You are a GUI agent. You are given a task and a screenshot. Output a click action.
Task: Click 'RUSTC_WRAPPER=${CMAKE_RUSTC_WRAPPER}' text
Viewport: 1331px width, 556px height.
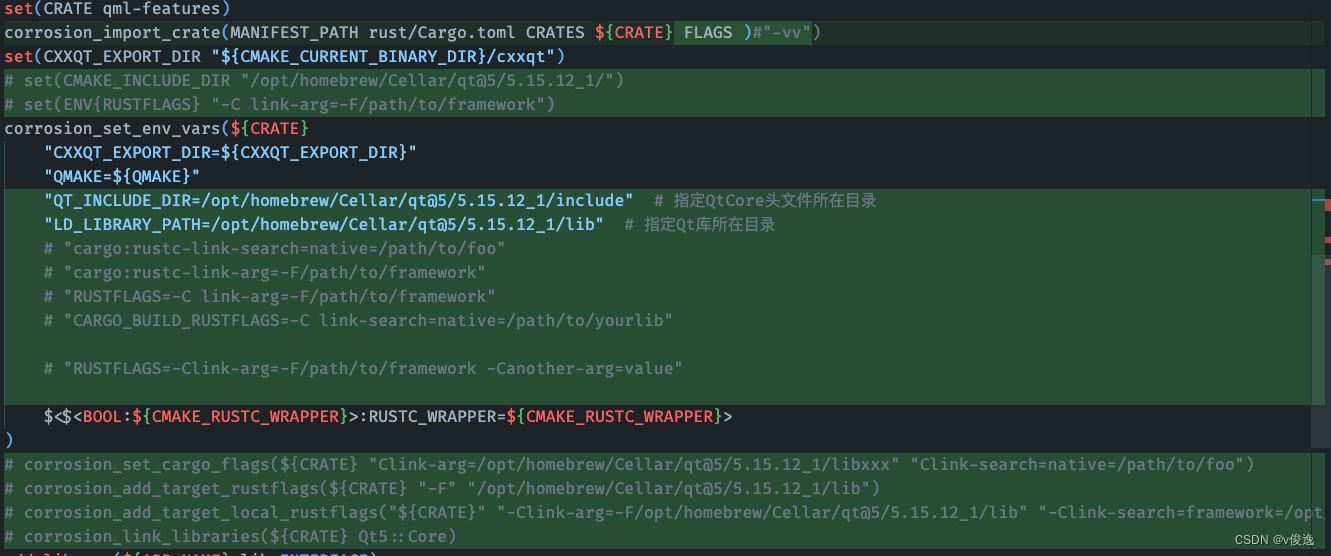[x=546, y=416]
